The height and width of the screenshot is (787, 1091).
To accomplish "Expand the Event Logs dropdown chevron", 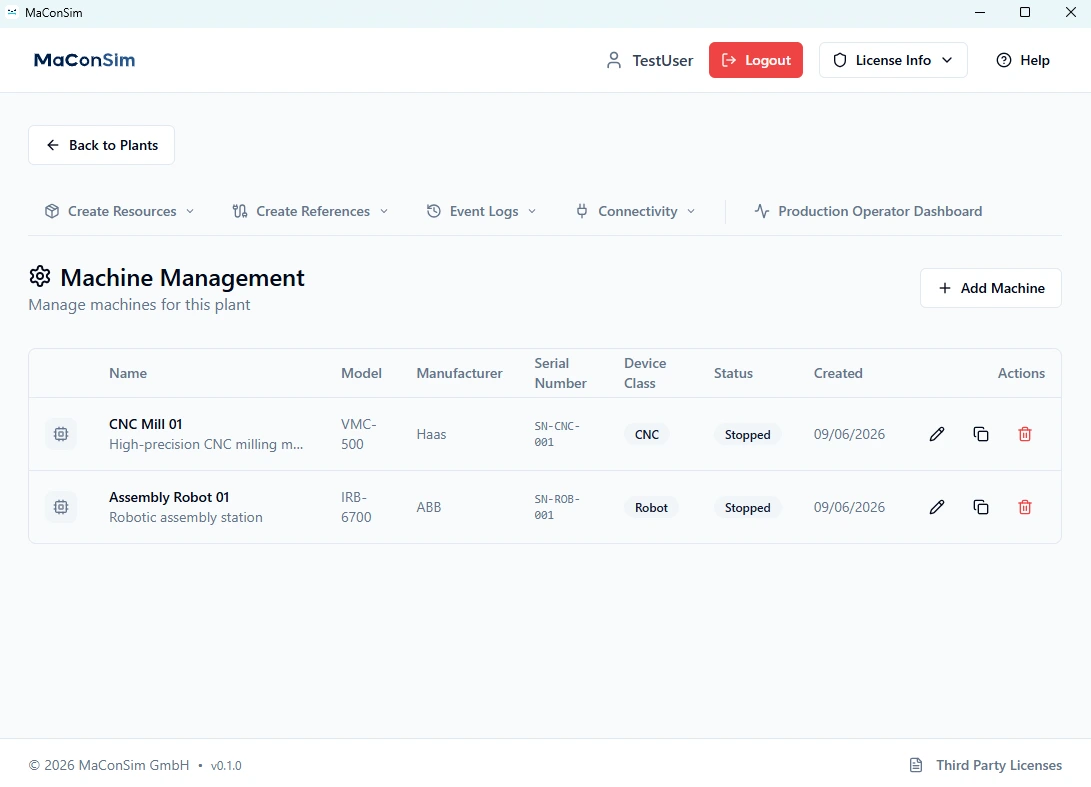I will point(532,212).
